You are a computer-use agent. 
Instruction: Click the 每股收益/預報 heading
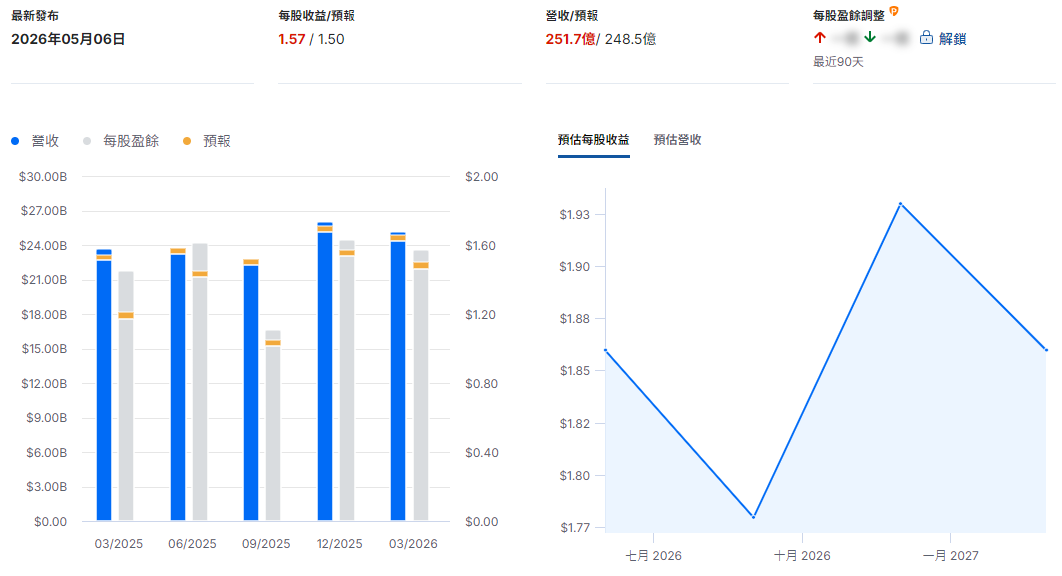pos(316,16)
